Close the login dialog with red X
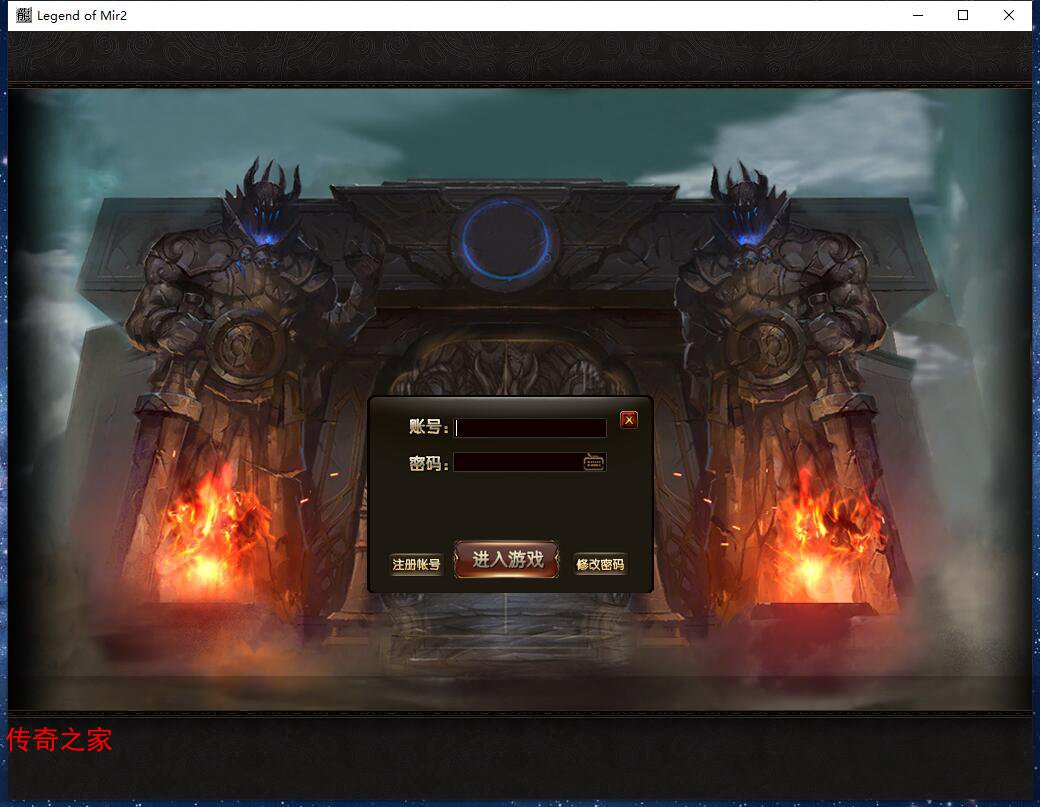 [629, 420]
